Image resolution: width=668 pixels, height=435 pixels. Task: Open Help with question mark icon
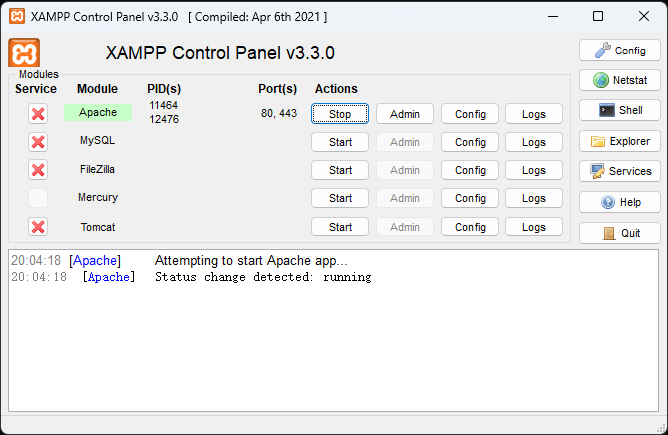coord(620,202)
